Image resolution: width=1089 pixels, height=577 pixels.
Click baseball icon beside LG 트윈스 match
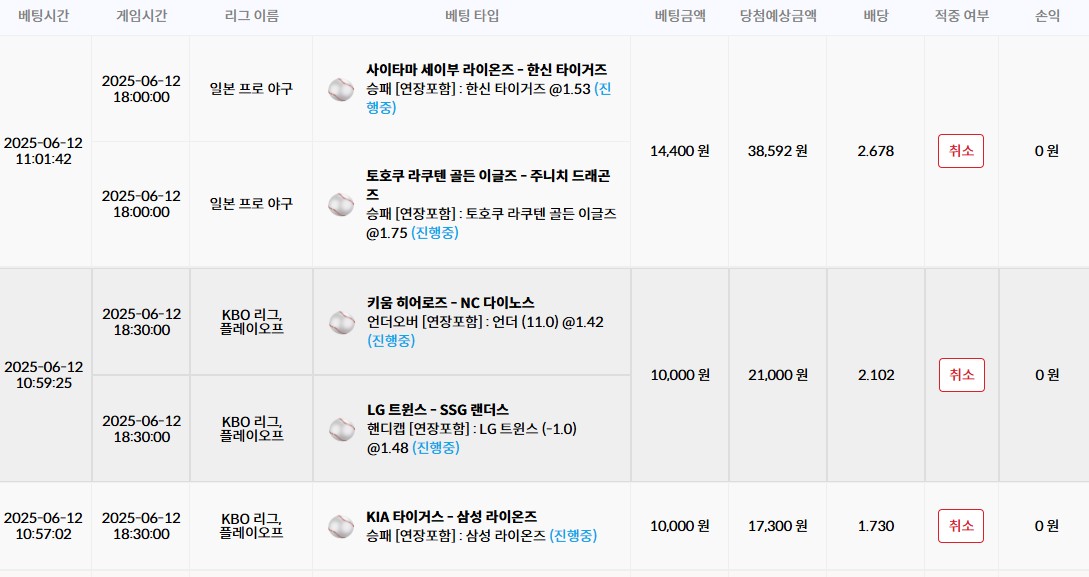[x=342, y=429]
